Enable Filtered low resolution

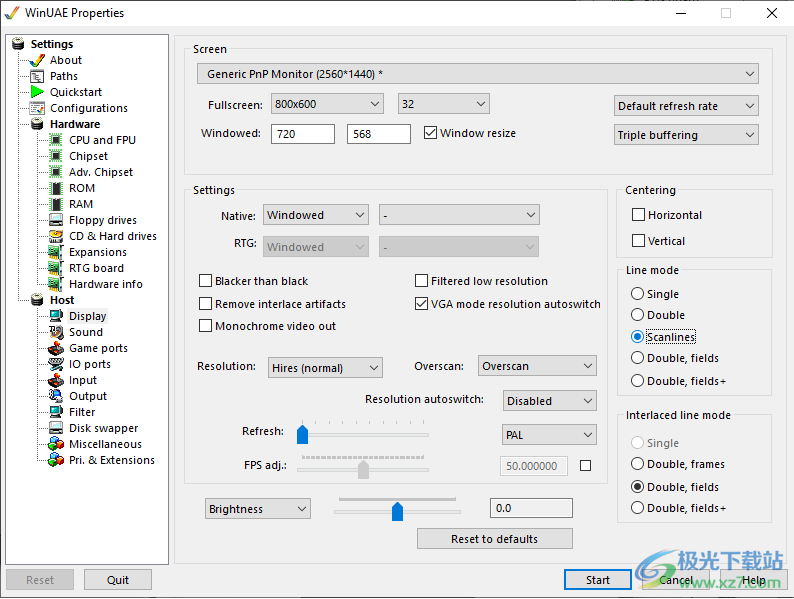coord(421,281)
